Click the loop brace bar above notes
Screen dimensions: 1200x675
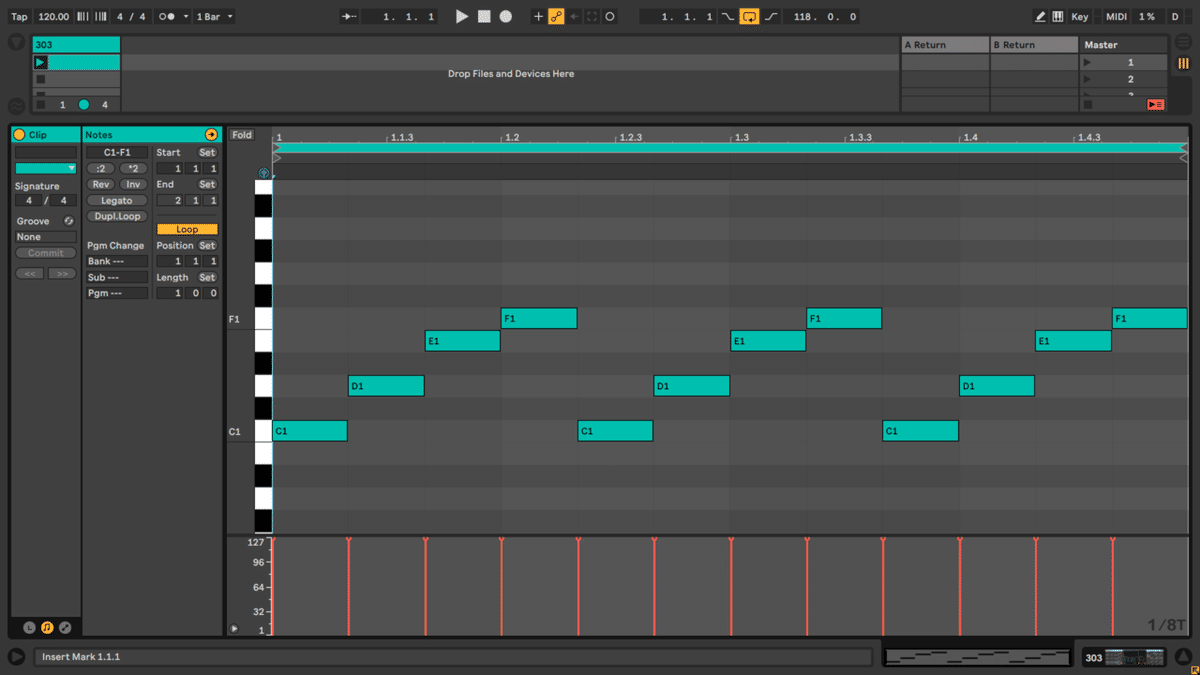point(729,147)
